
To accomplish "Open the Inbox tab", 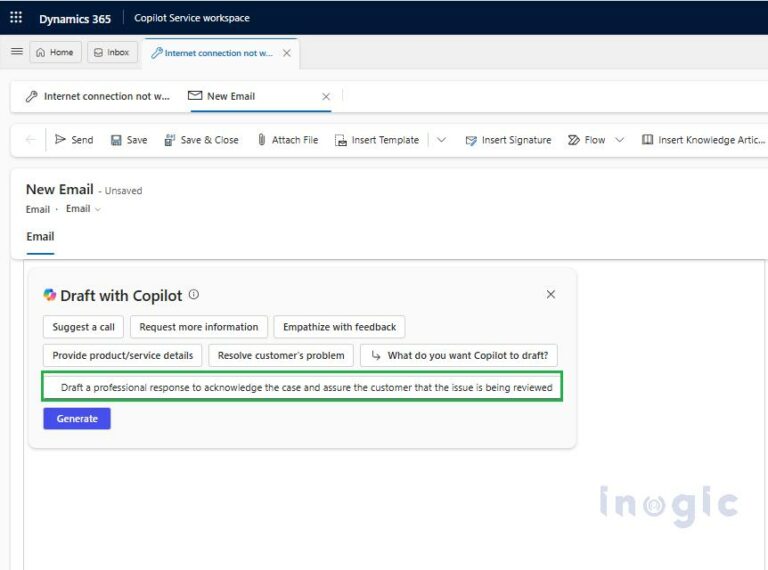I will coord(112,52).
